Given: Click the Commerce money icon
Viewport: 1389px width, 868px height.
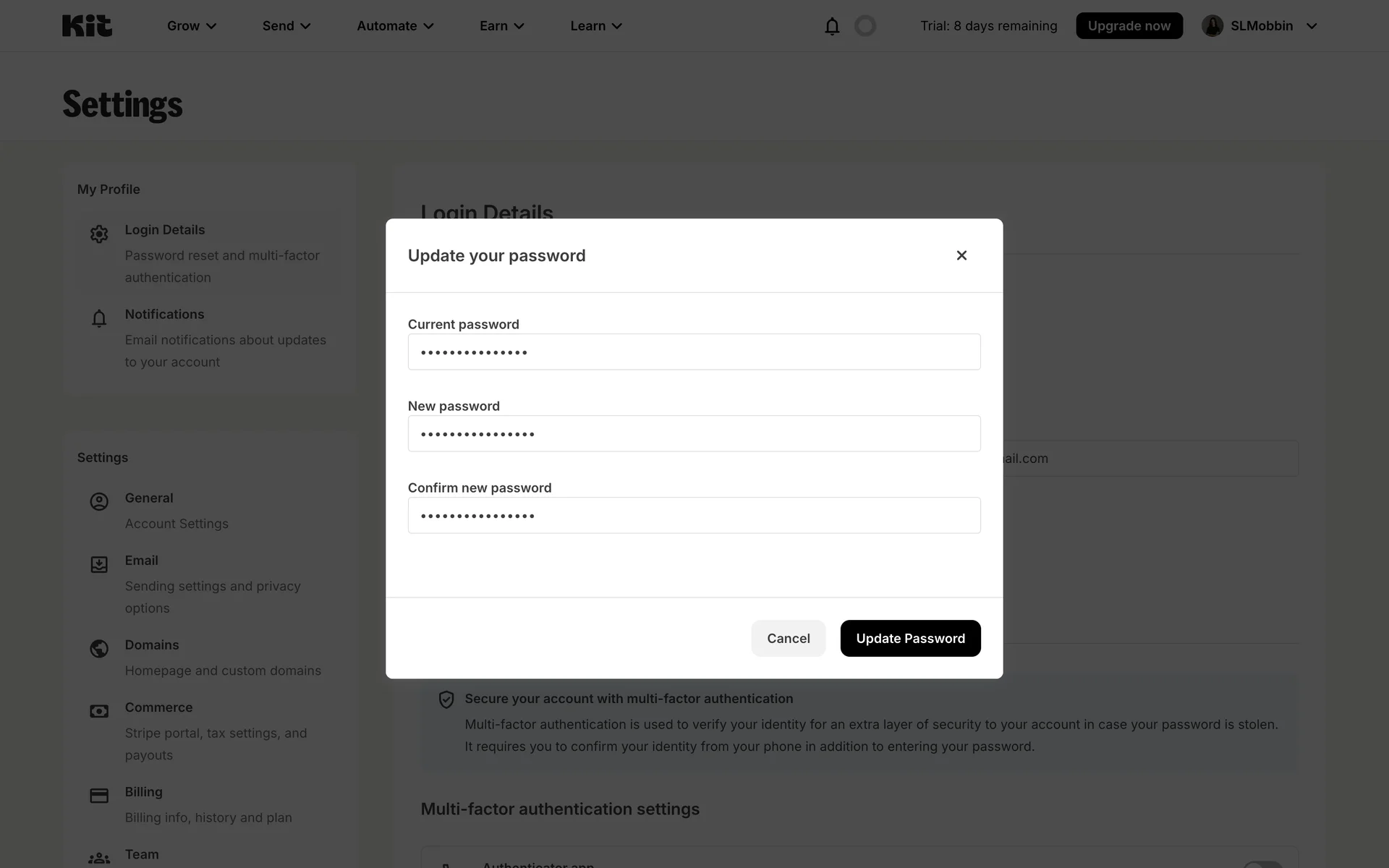Looking at the screenshot, I should [99, 712].
